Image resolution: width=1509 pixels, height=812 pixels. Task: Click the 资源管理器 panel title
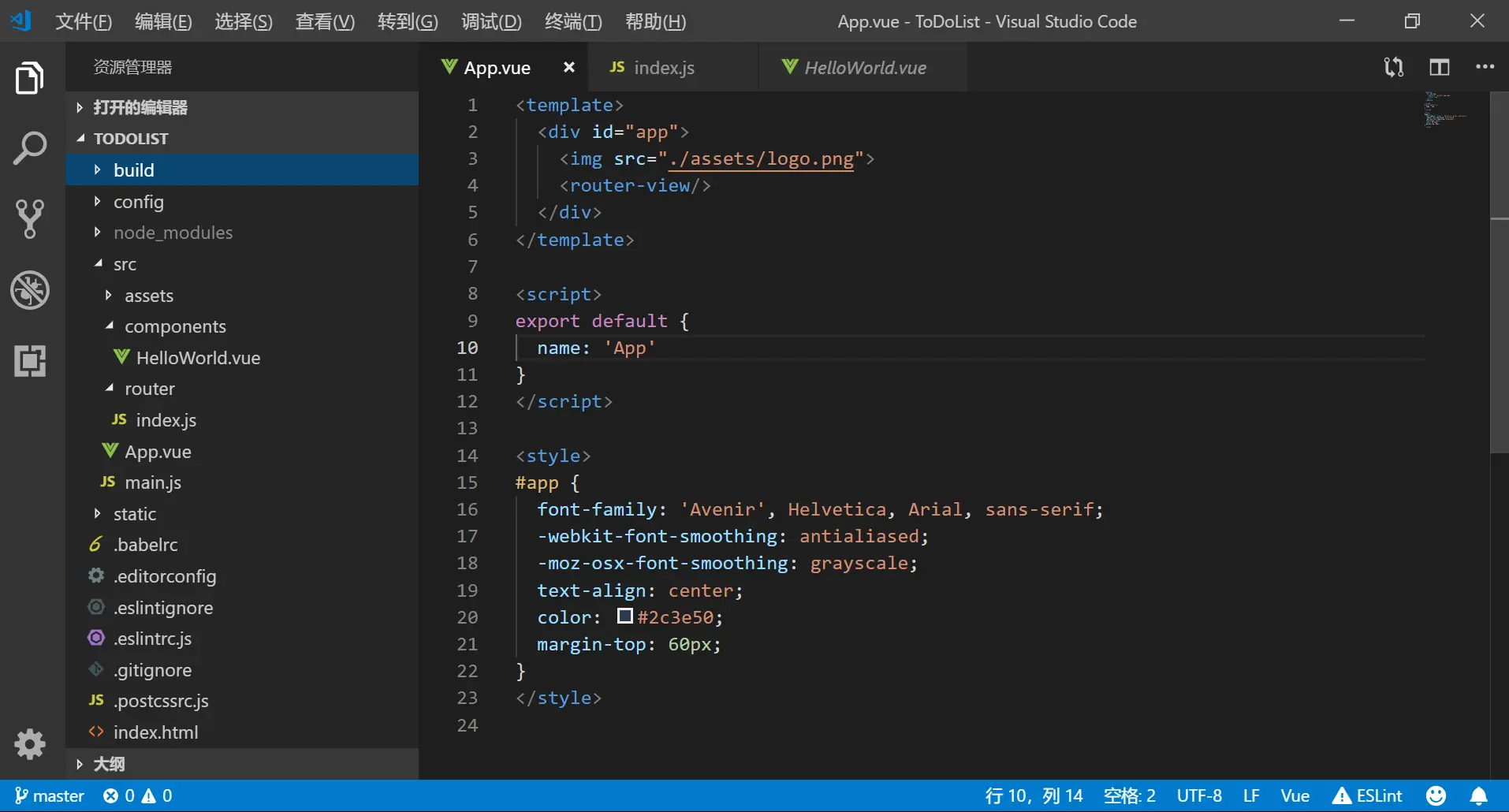tap(132, 67)
